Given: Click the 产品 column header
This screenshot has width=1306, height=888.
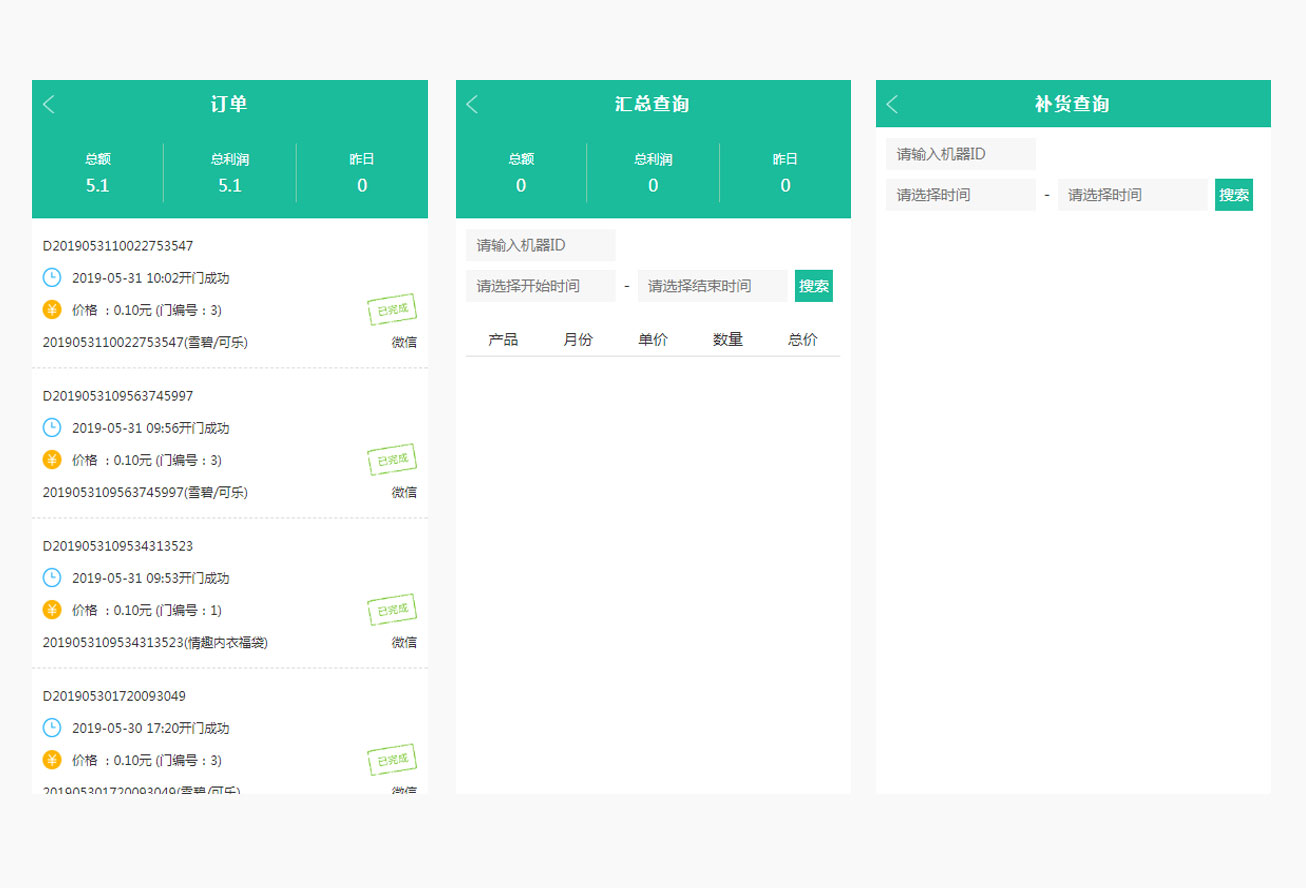Looking at the screenshot, I should 503,340.
